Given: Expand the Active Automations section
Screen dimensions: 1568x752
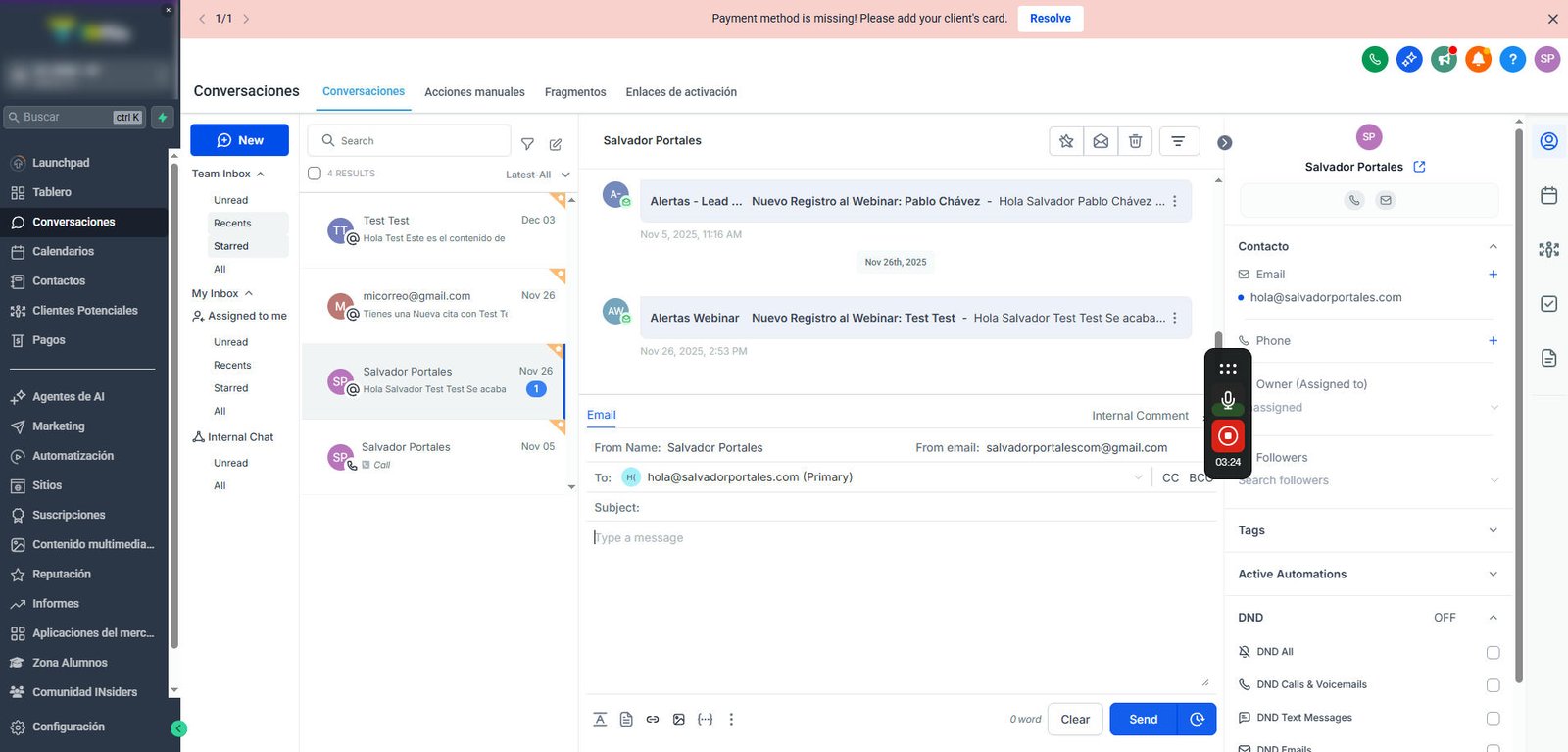Looking at the screenshot, I should pos(1494,575).
